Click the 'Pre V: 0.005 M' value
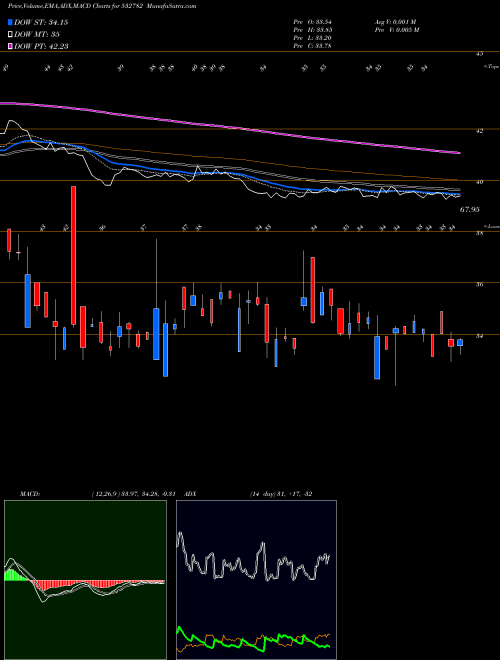The width and height of the screenshot is (500, 660). tap(396, 30)
